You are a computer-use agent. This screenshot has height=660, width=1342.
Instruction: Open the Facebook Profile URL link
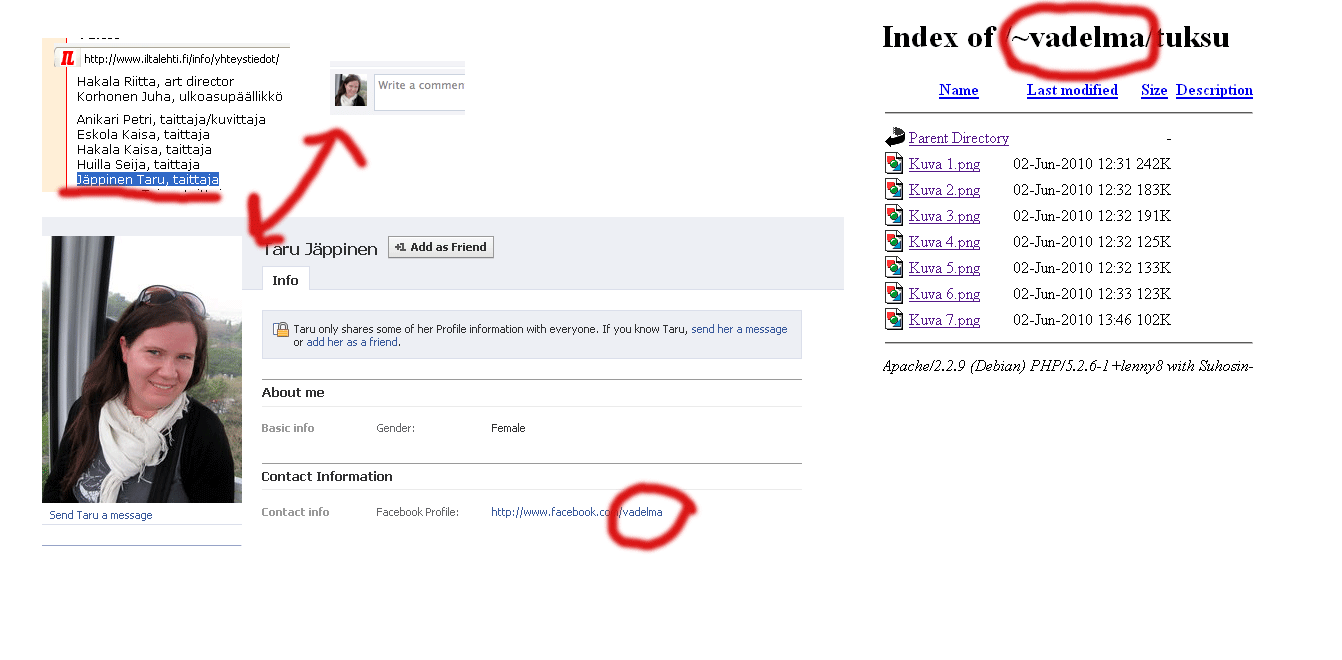coord(576,512)
